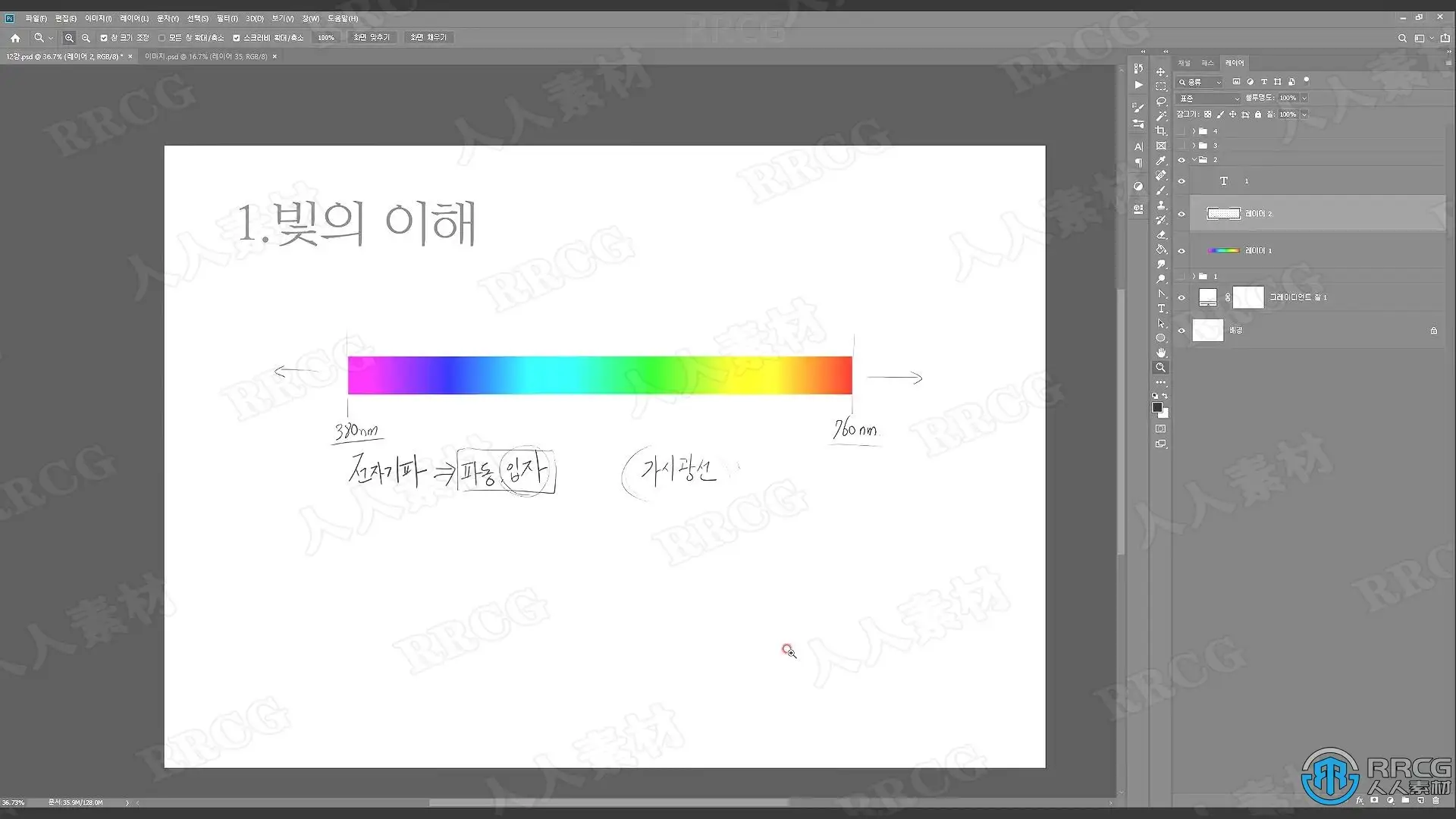
Task: Collapse the open layer group 2
Action: (x=1194, y=160)
